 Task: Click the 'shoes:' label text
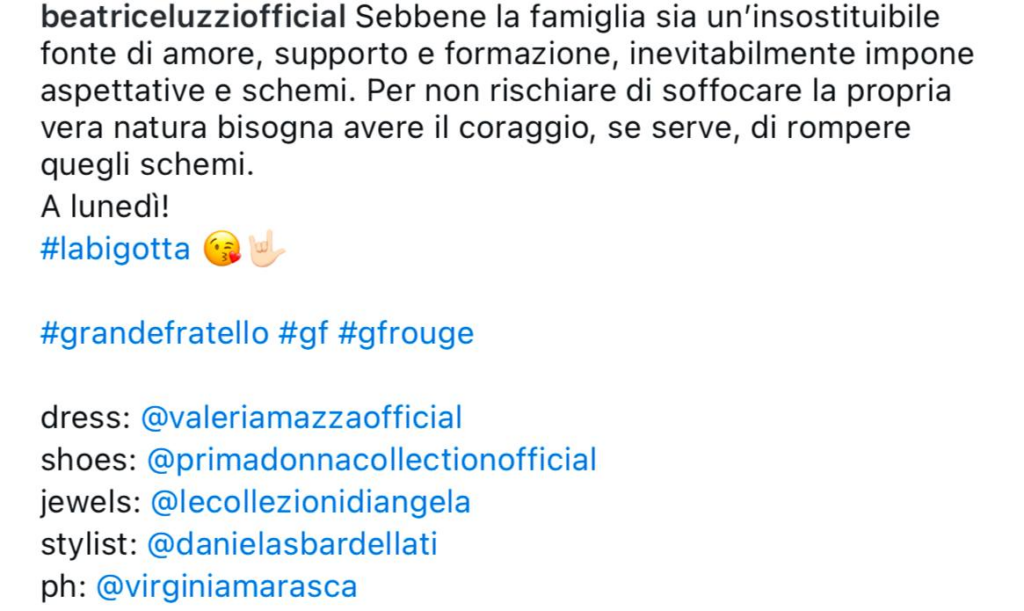click(89, 460)
